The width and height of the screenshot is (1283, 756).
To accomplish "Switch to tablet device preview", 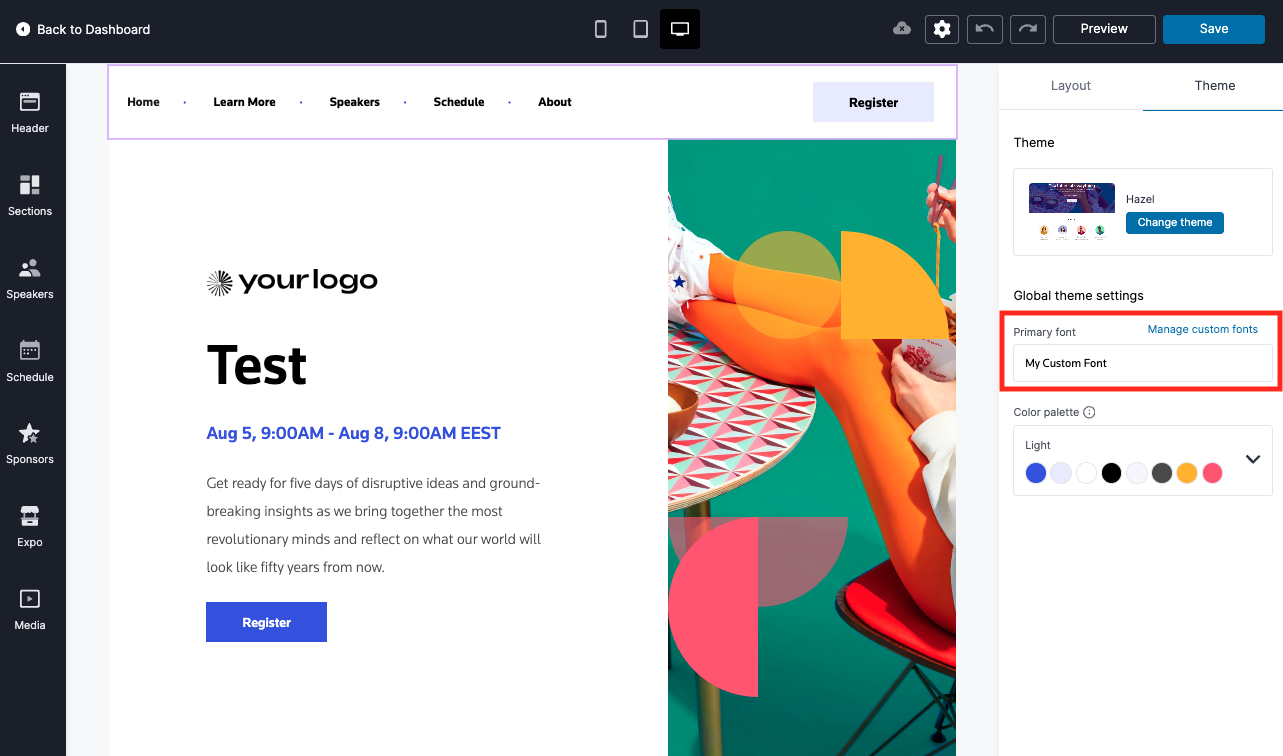I will pyautogui.click(x=641, y=29).
